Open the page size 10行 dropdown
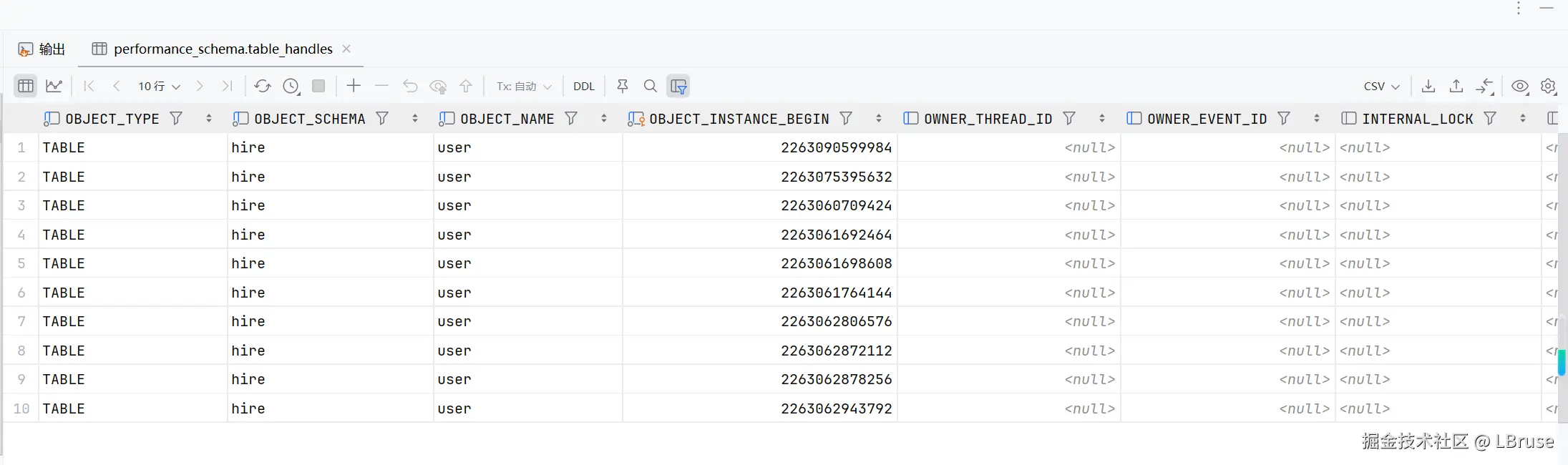 [159, 86]
